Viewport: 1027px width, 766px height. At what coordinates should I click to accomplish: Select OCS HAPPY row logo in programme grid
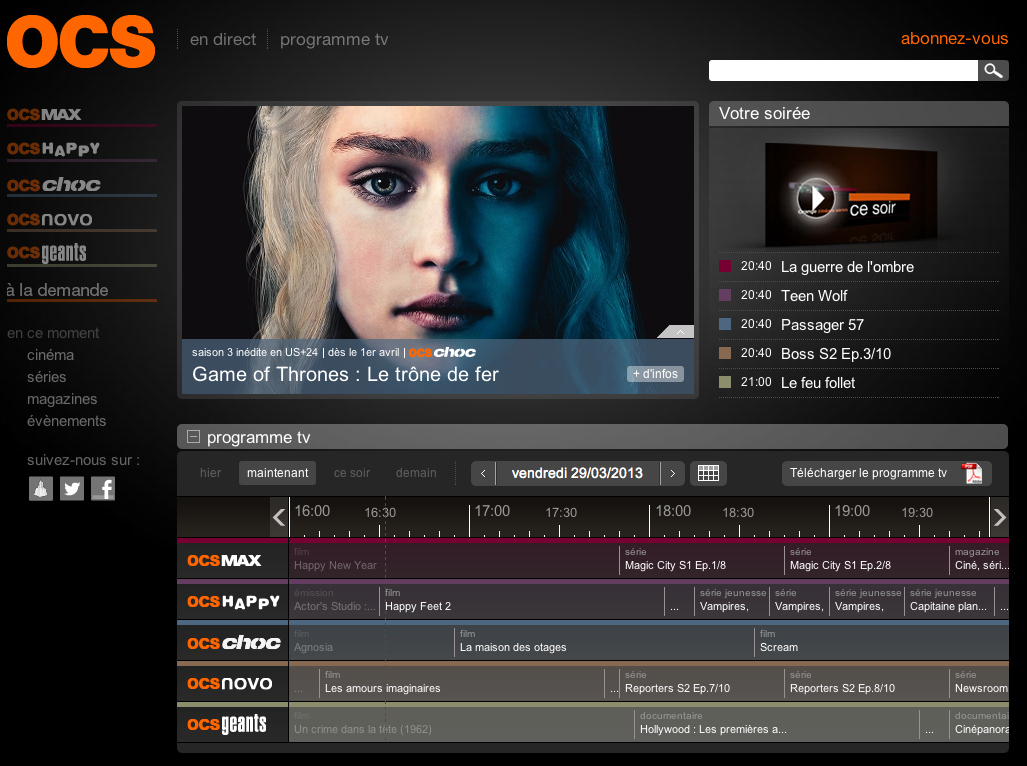click(233, 602)
